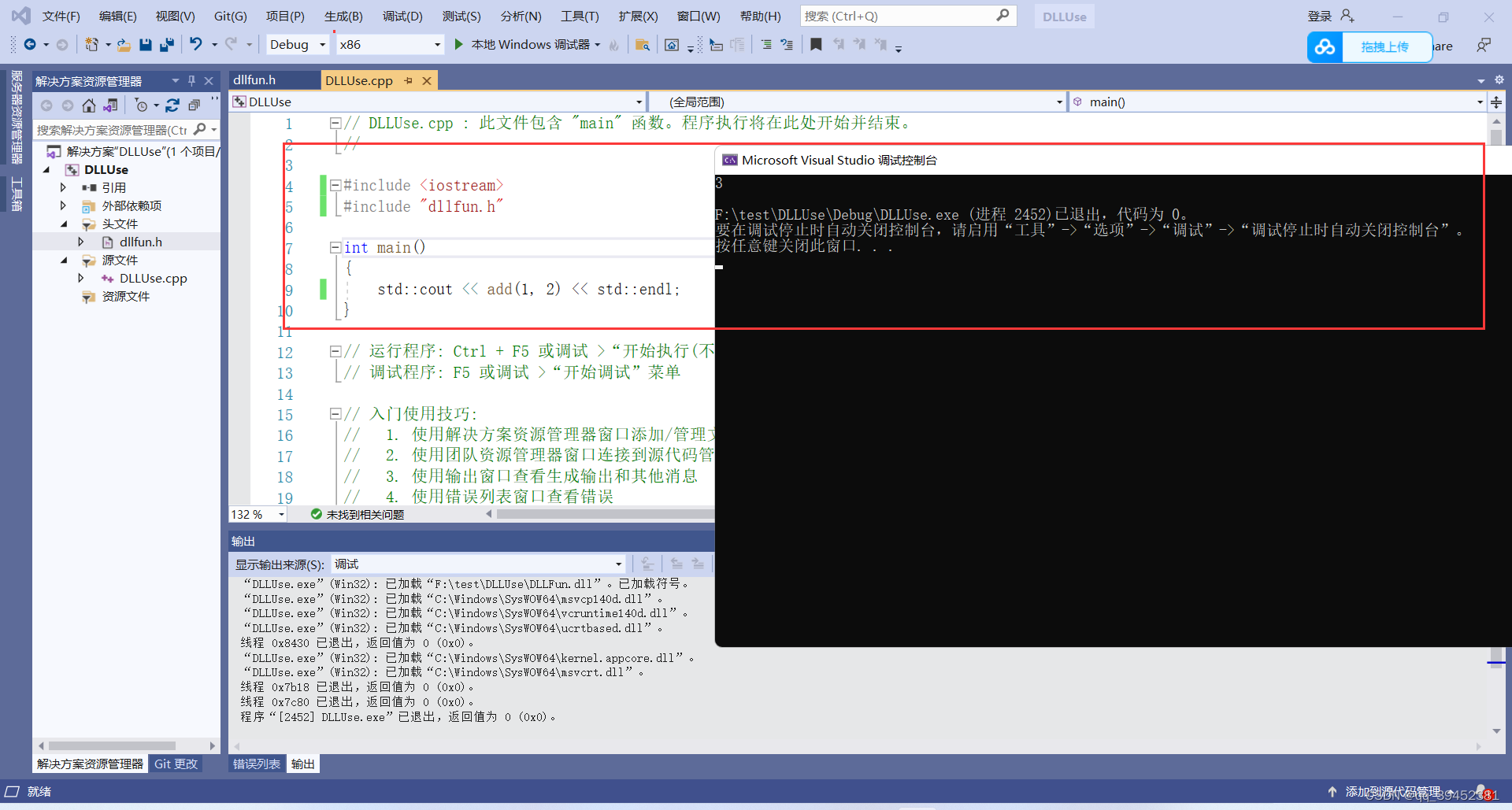Click the cloud upload icon
Screen dimensions: 1512x810
coord(1325,47)
